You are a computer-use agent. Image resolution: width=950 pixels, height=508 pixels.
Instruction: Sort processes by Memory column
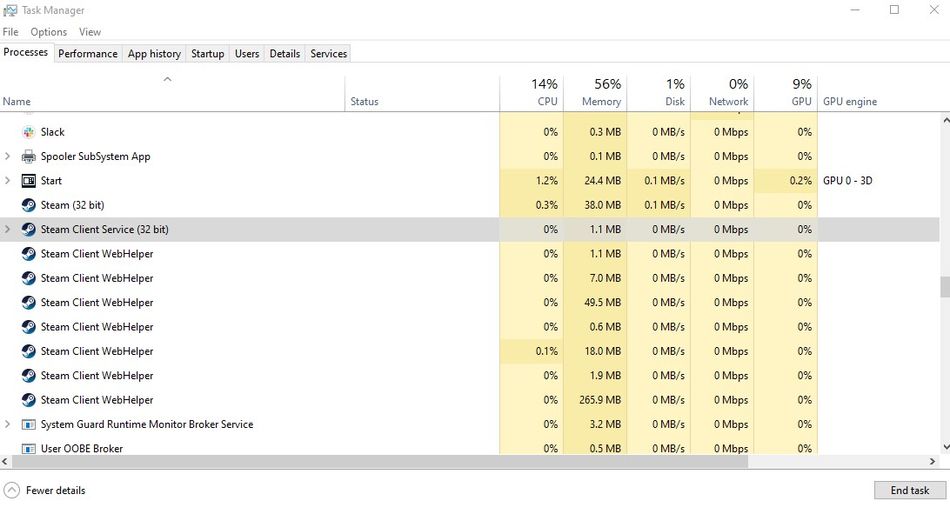tap(595, 94)
